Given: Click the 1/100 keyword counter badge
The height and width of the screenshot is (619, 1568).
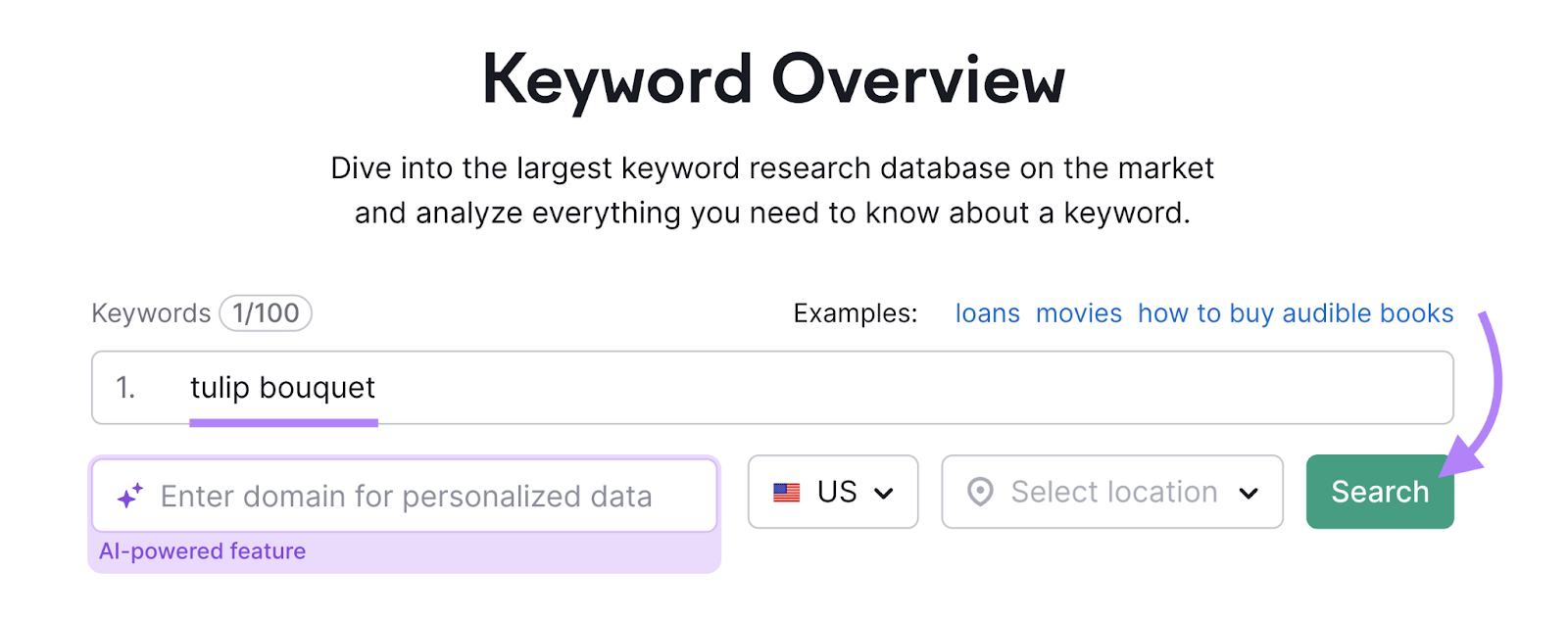Looking at the screenshot, I should 266,312.
